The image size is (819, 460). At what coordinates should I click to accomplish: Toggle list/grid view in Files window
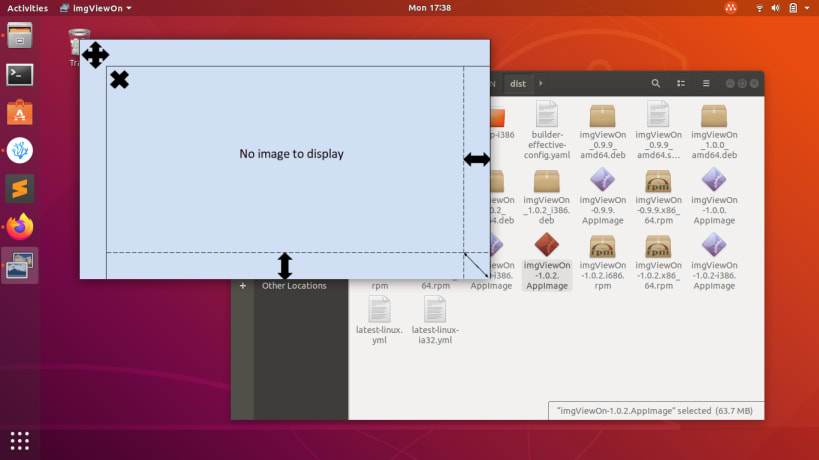pos(681,84)
